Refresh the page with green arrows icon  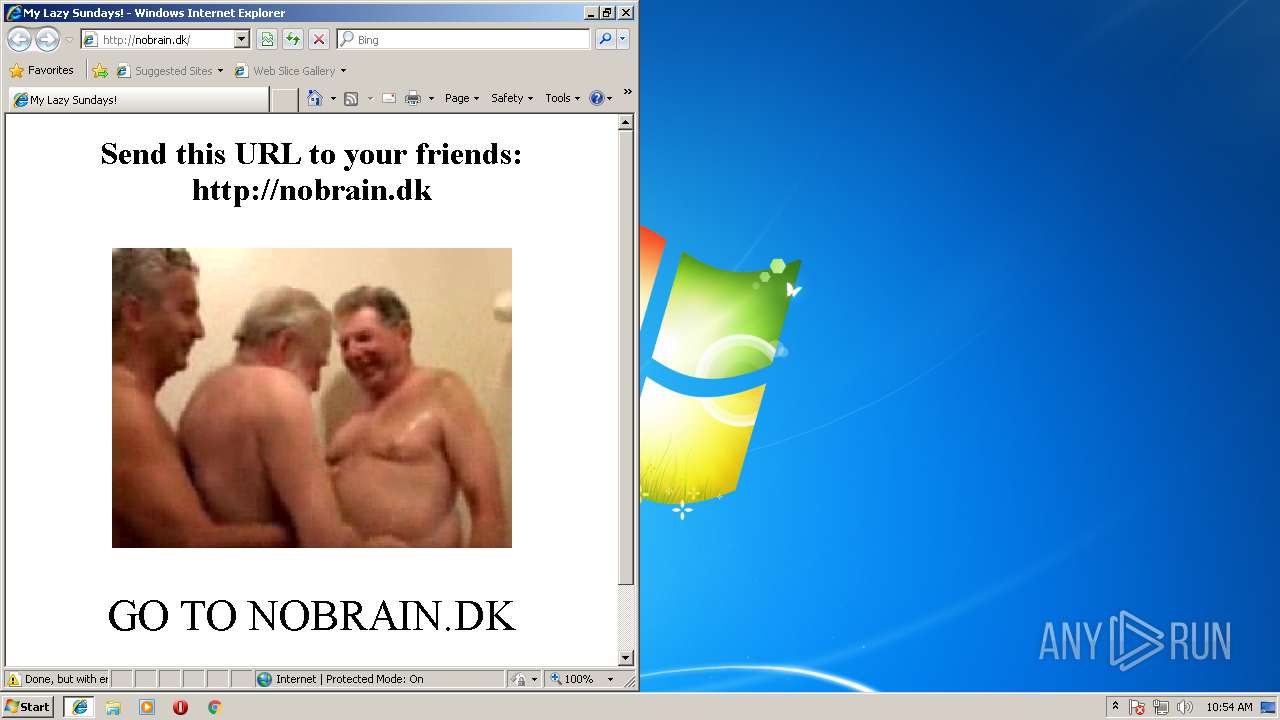coord(293,39)
